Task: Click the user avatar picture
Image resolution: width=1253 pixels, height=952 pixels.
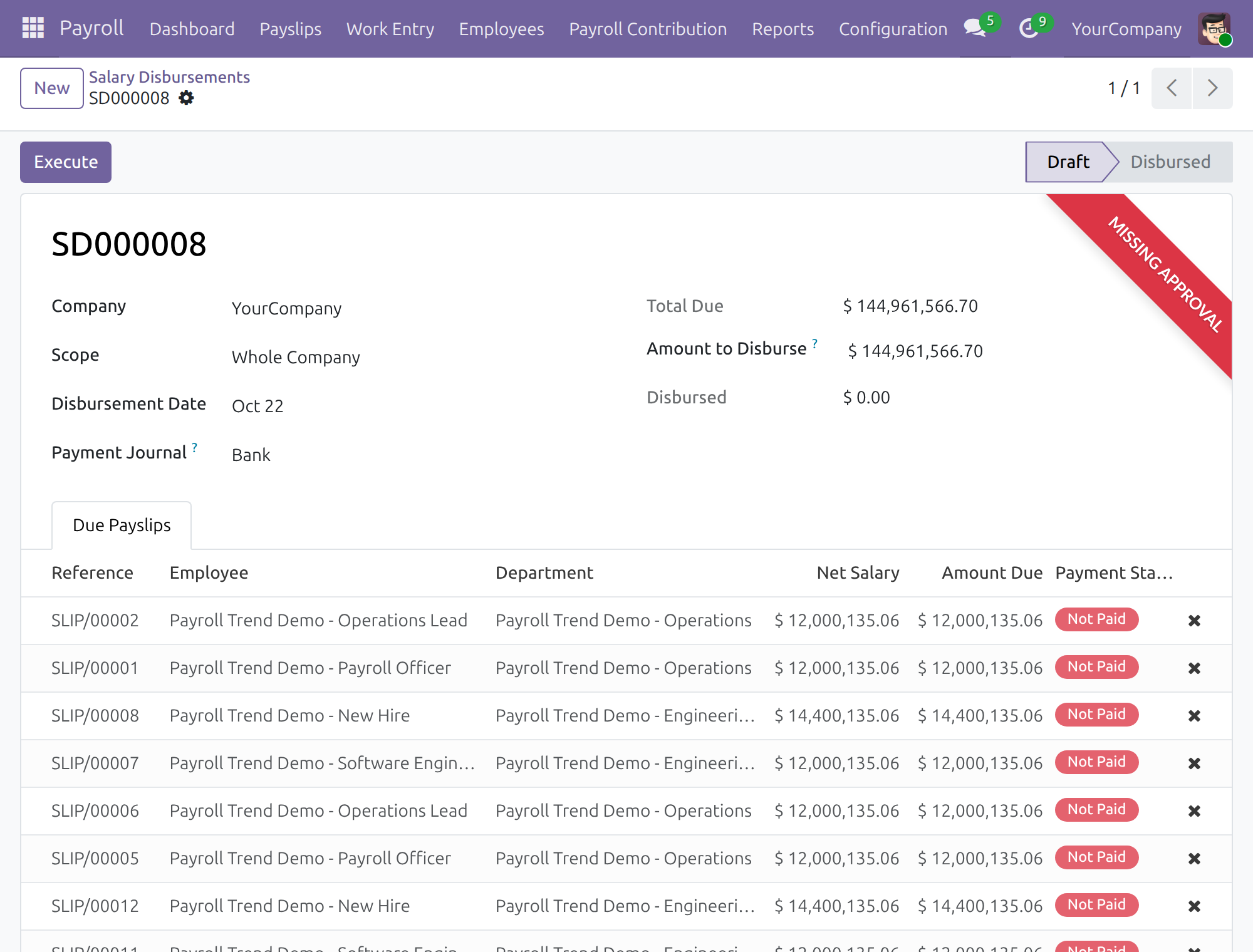Action: pos(1214,29)
